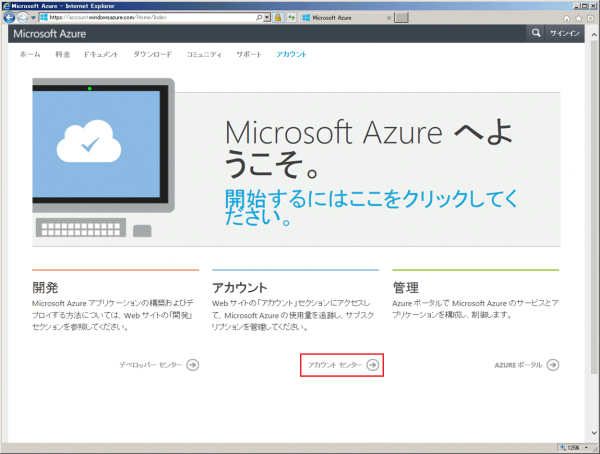The height and width of the screenshot is (454, 600).
Task: Click the デベロッパー センター link
Action: coord(150,365)
